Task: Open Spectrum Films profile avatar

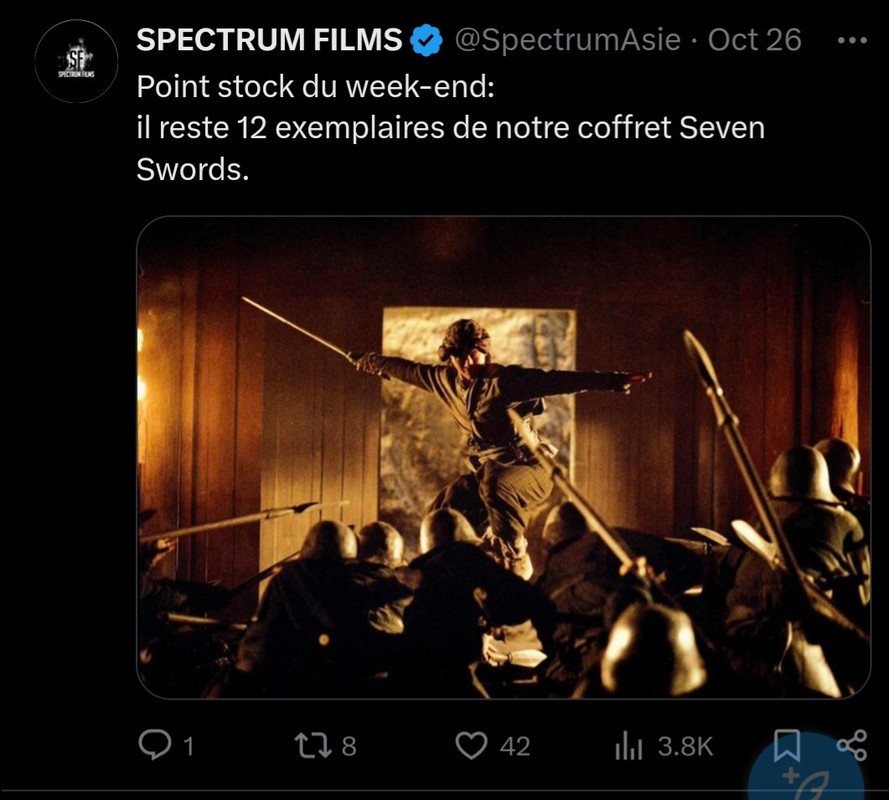Action: click(76, 61)
